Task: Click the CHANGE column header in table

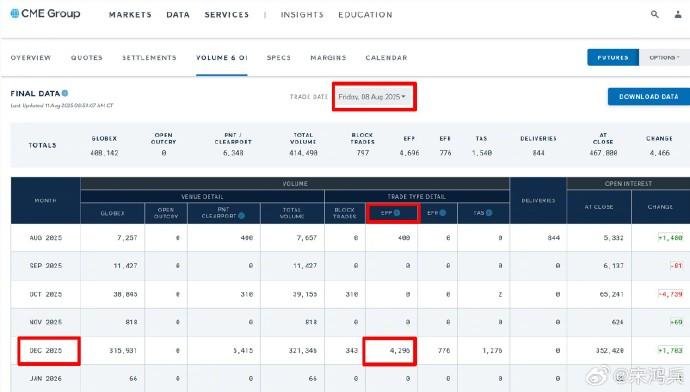Action: pos(660,207)
